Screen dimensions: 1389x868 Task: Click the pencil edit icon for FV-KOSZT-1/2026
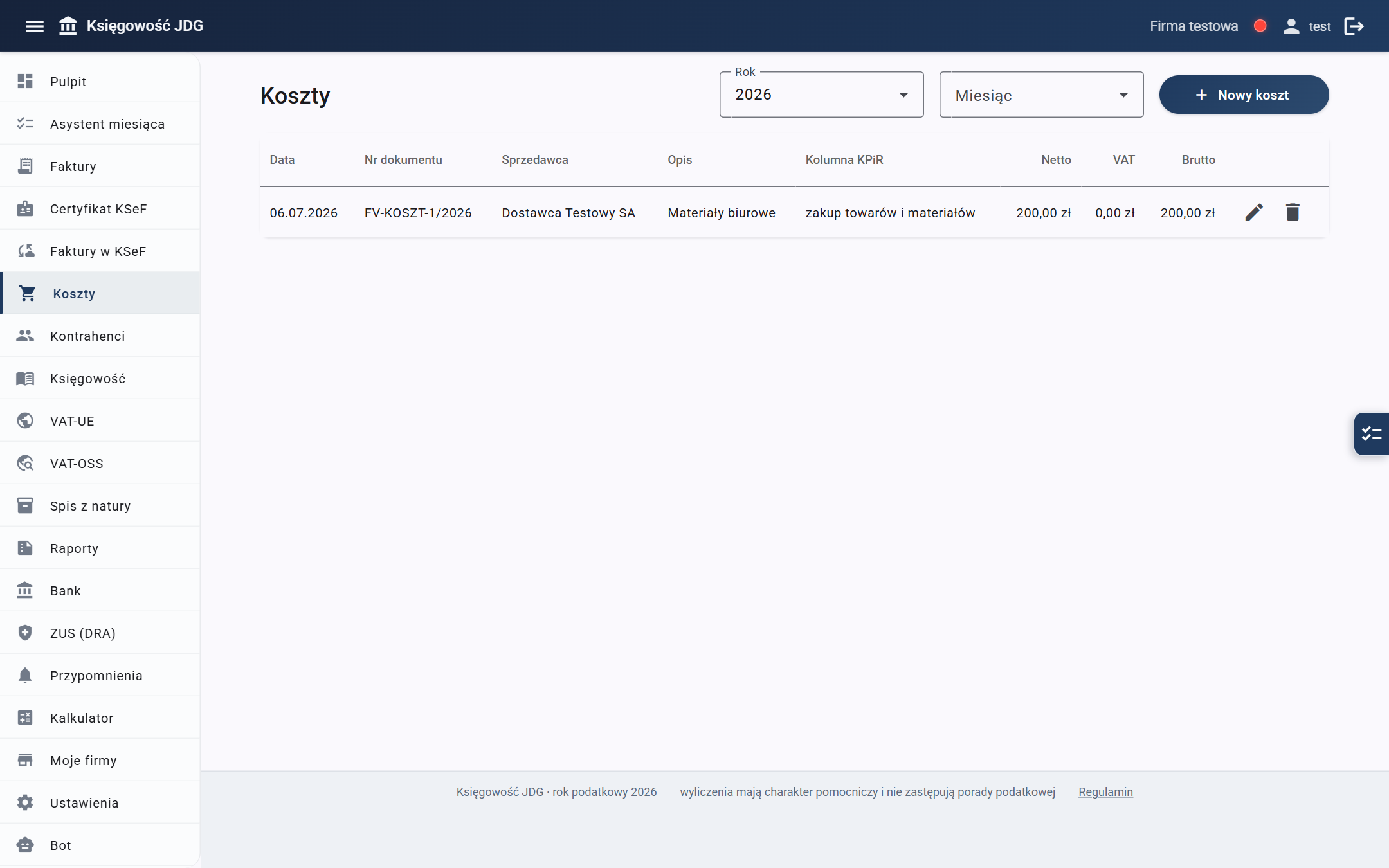pos(1254,212)
